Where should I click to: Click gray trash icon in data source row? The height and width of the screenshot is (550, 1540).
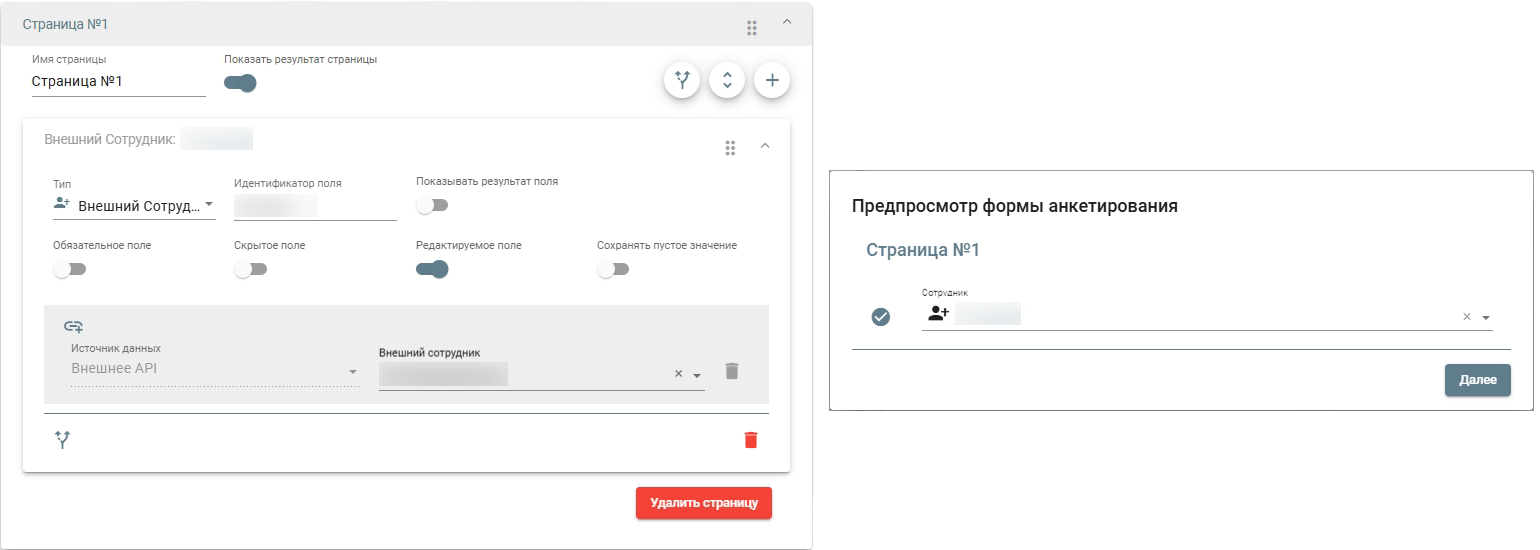coord(732,371)
